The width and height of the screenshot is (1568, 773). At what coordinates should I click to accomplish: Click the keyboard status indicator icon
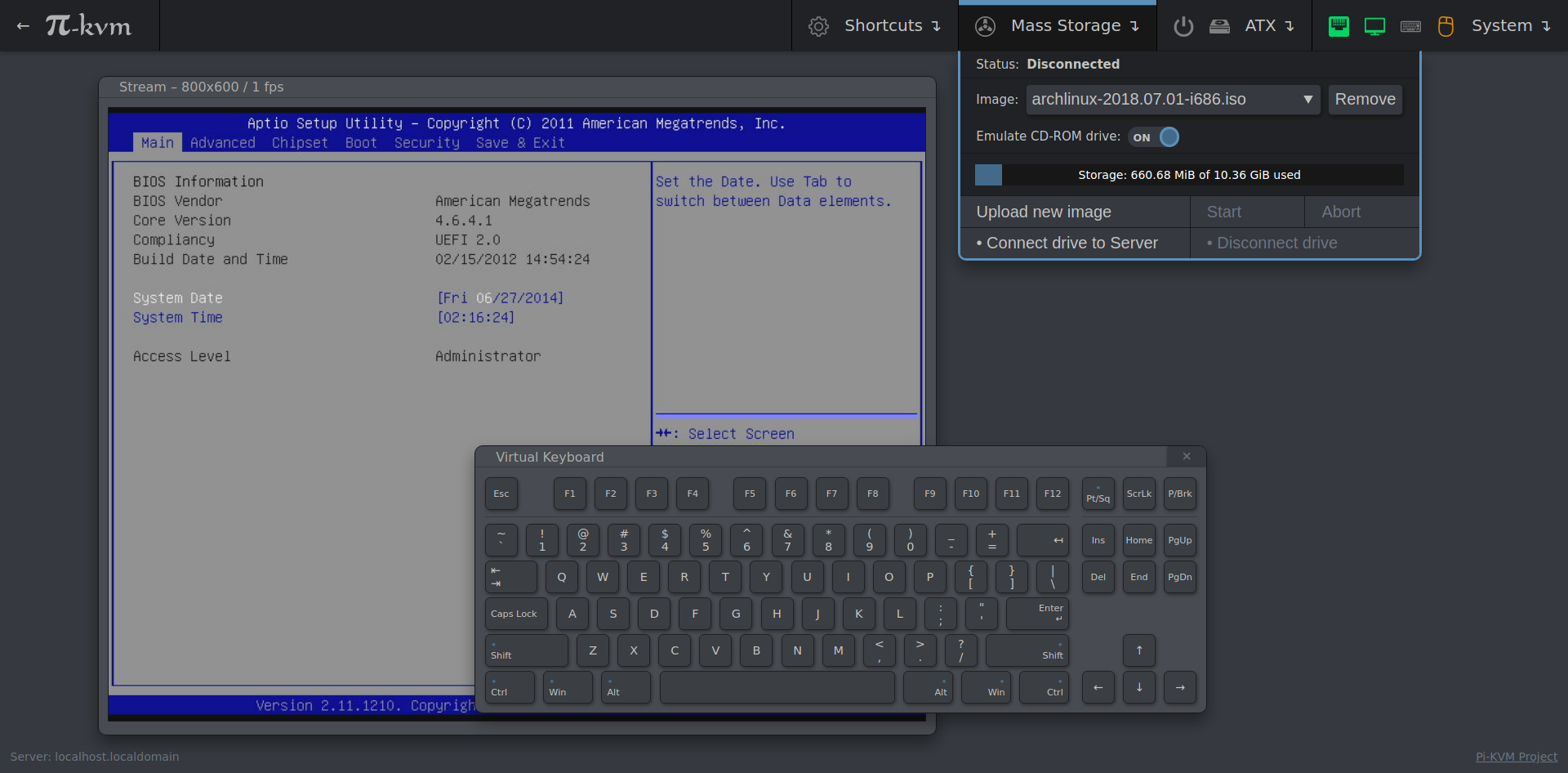pos(1410,26)
